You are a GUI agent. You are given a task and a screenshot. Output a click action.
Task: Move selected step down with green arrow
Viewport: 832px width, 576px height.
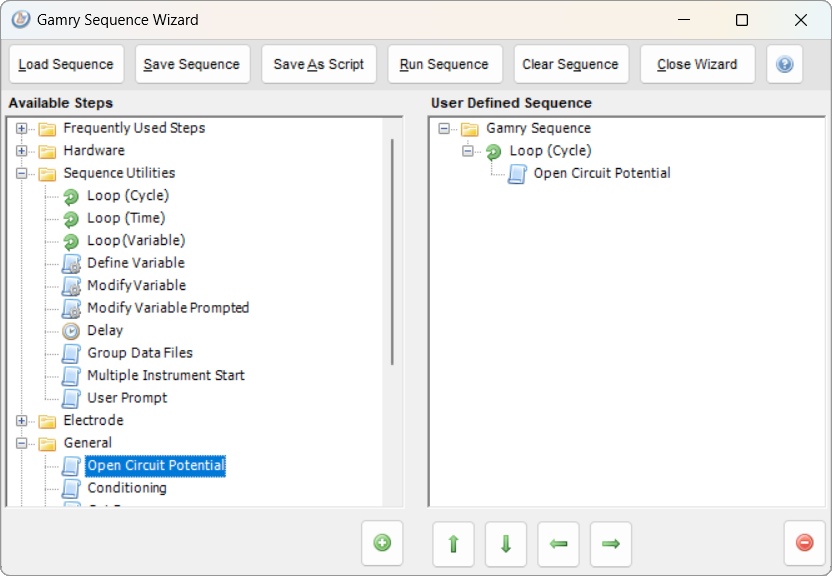[506, 544]
